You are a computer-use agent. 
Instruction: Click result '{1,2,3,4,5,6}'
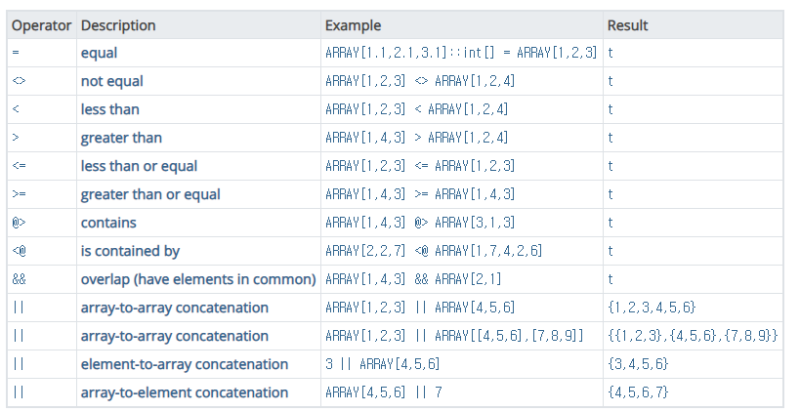tap(651, 307)
